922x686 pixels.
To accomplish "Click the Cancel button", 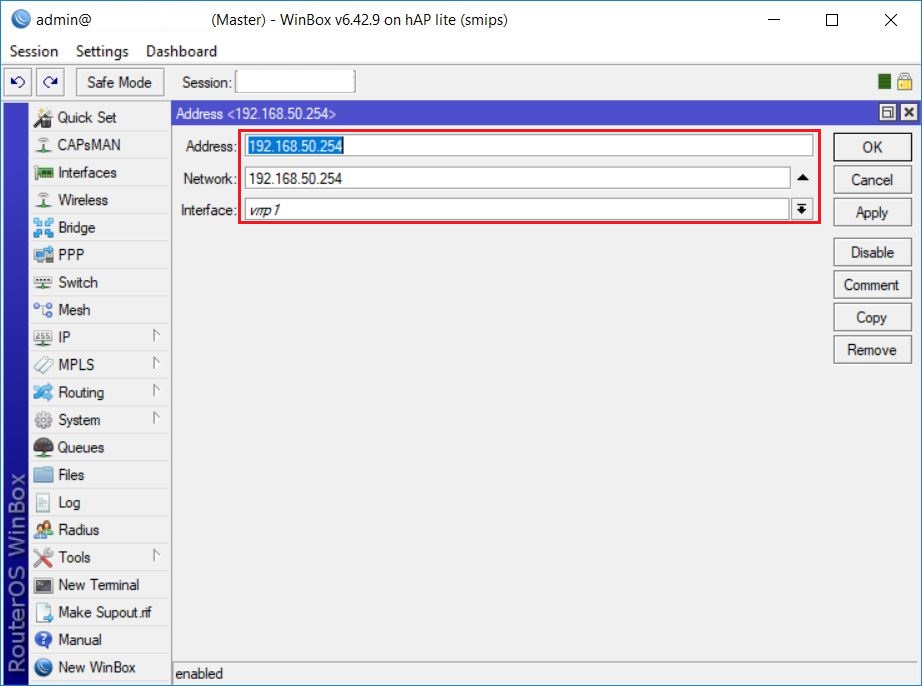I will (x=872, y=180).
